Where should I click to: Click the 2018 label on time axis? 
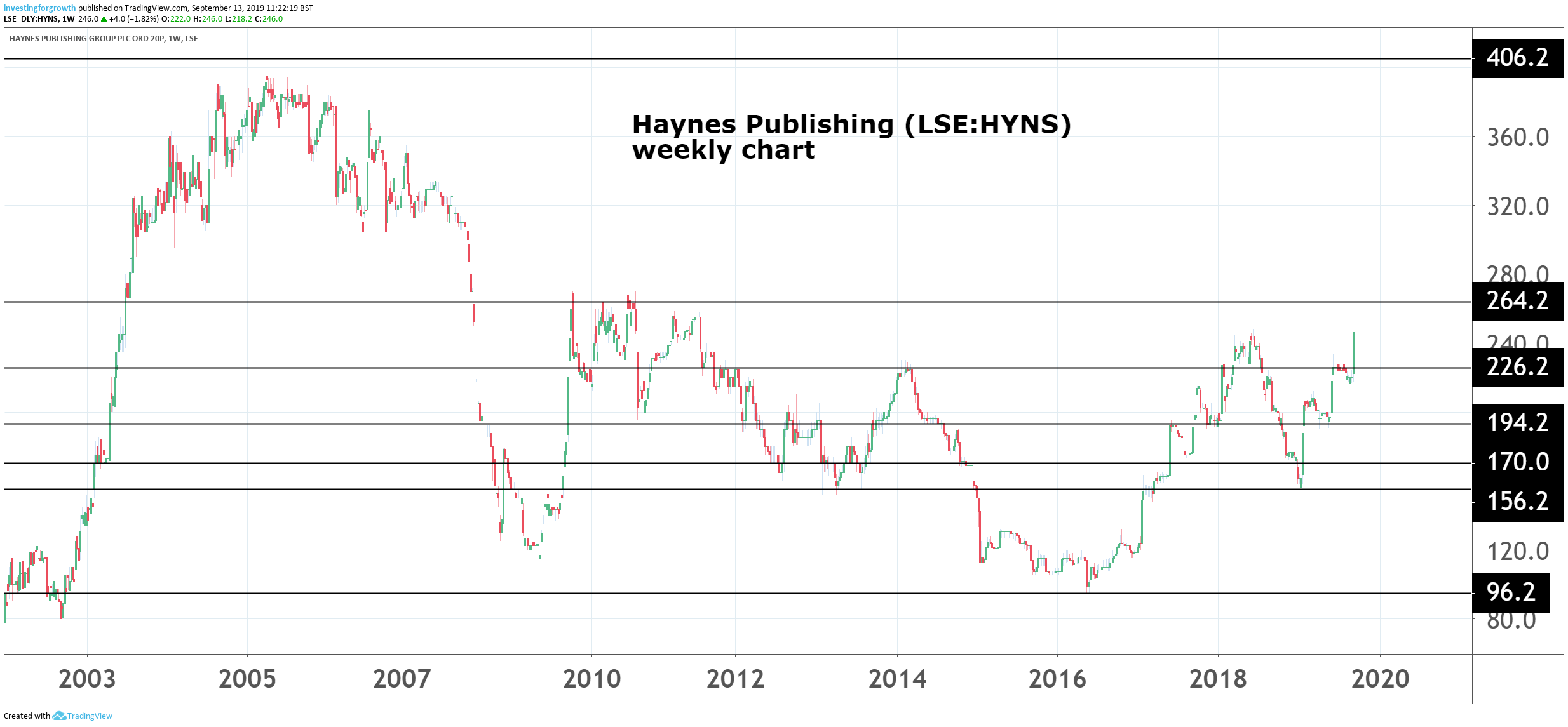(x=1218, y=679)
